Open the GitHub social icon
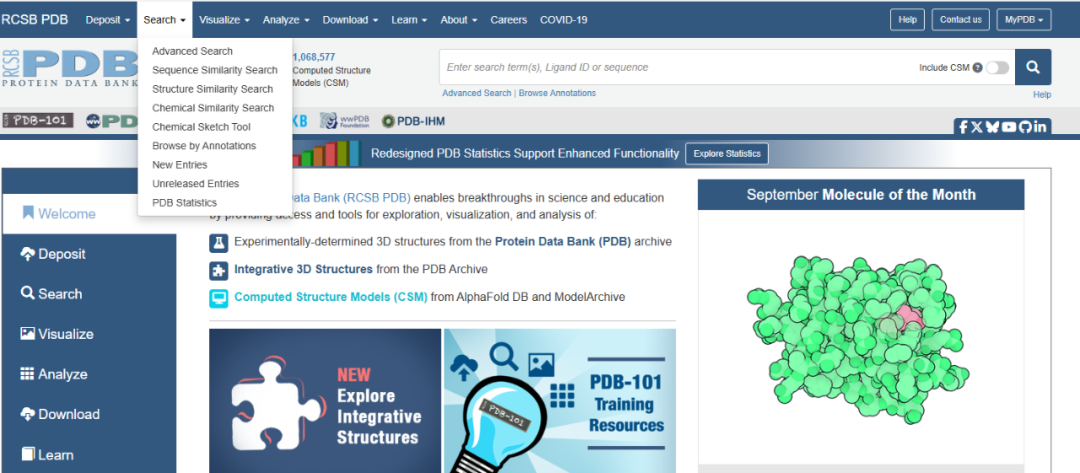The width and height of the screenshot is (1080, 473). tap(1024, 127)
